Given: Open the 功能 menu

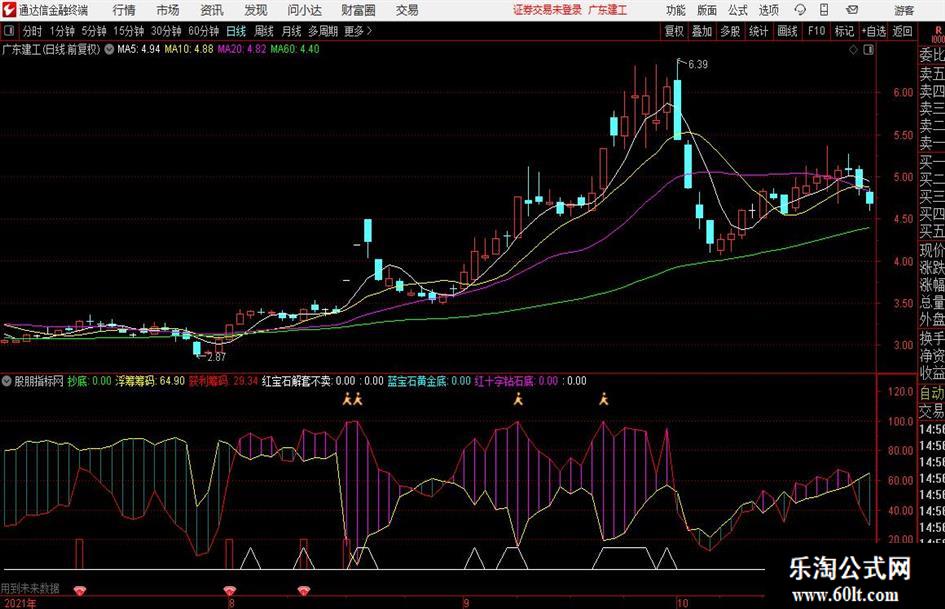Looking at the screenshot, I should click(x=676, y=10).
